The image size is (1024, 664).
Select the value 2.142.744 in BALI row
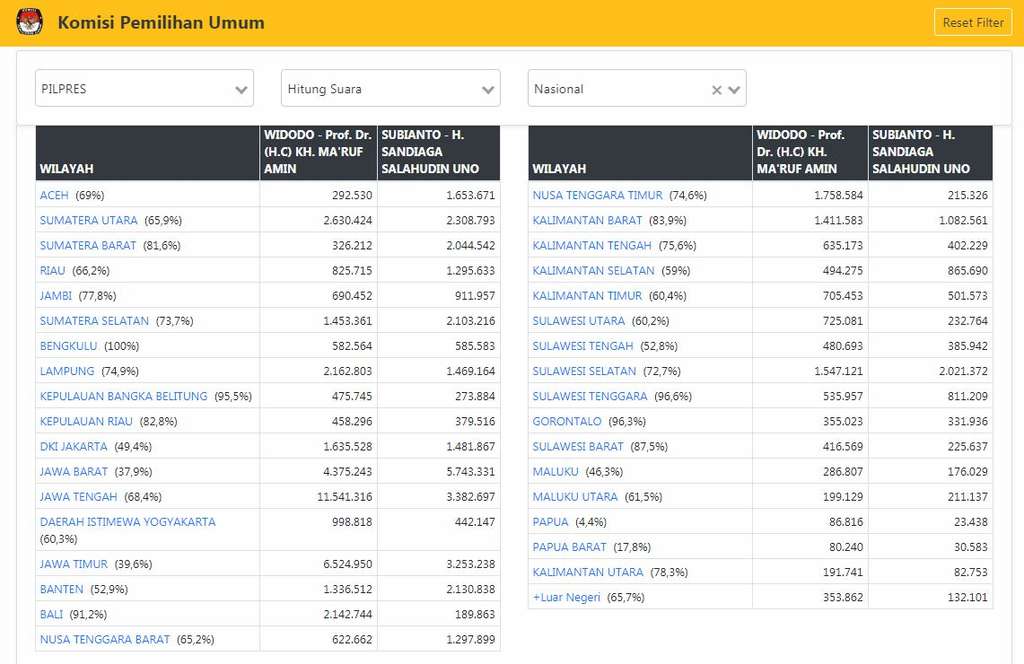(x=347, y=614)
